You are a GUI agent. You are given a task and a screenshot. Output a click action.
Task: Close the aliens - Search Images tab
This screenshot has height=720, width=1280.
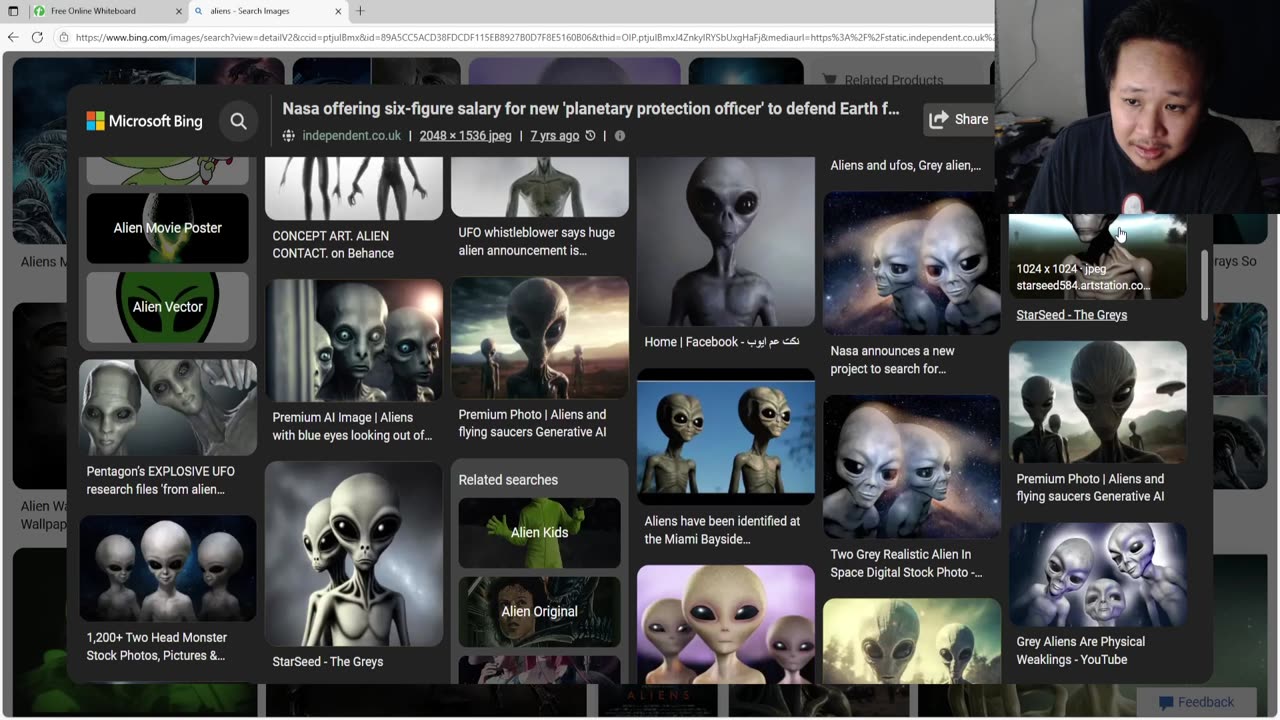338,11
